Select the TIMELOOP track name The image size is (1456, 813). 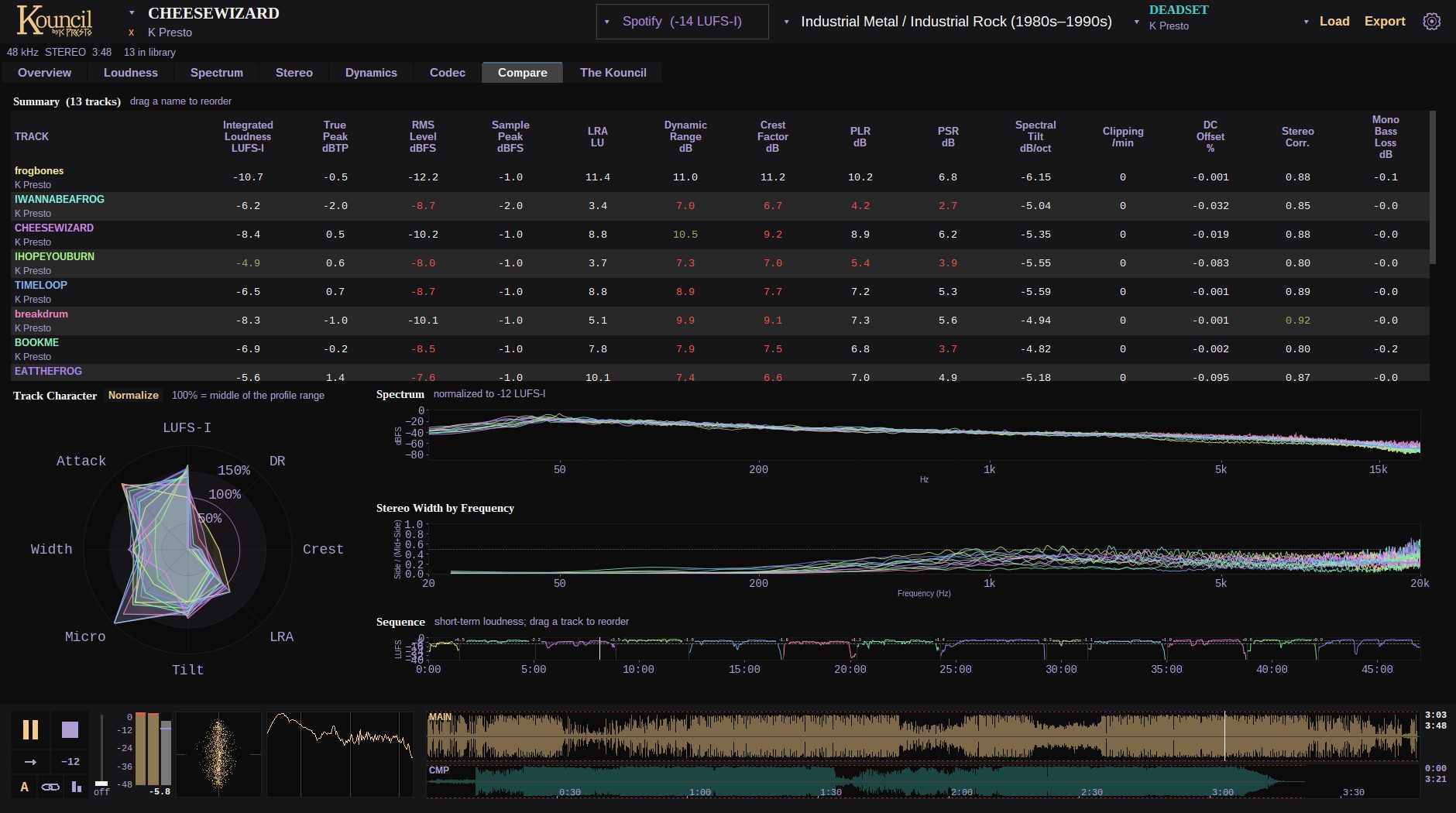pyautogui.click(x=41, y=286)
